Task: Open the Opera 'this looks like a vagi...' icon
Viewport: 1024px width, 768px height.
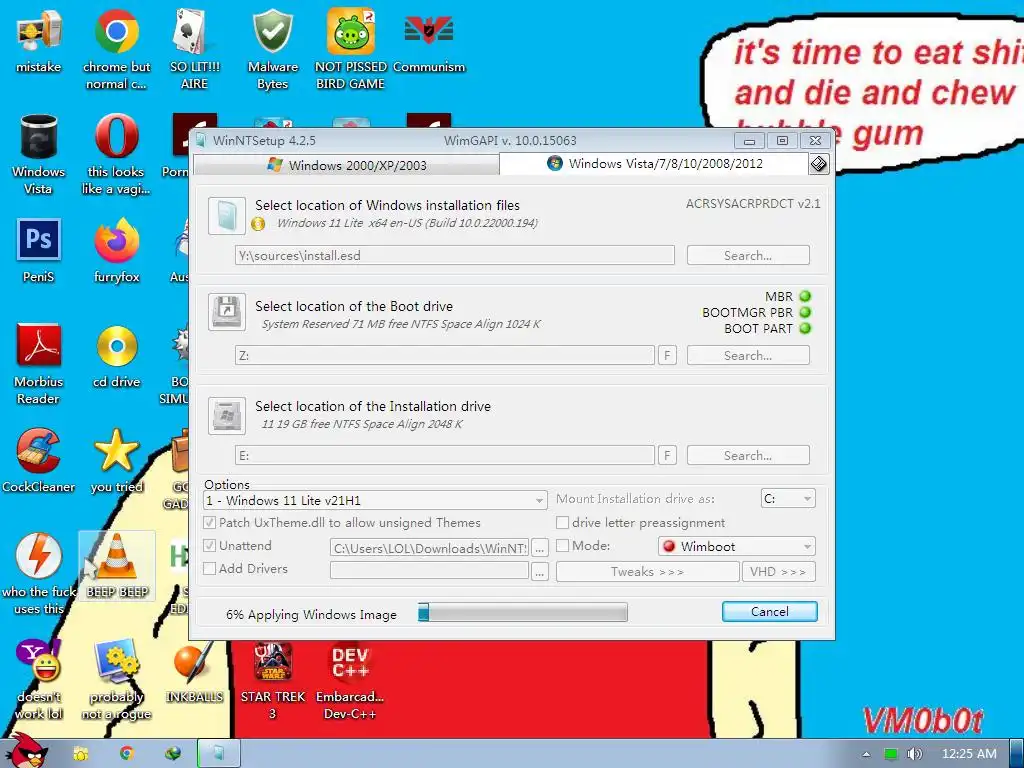Action: point(116,155)
